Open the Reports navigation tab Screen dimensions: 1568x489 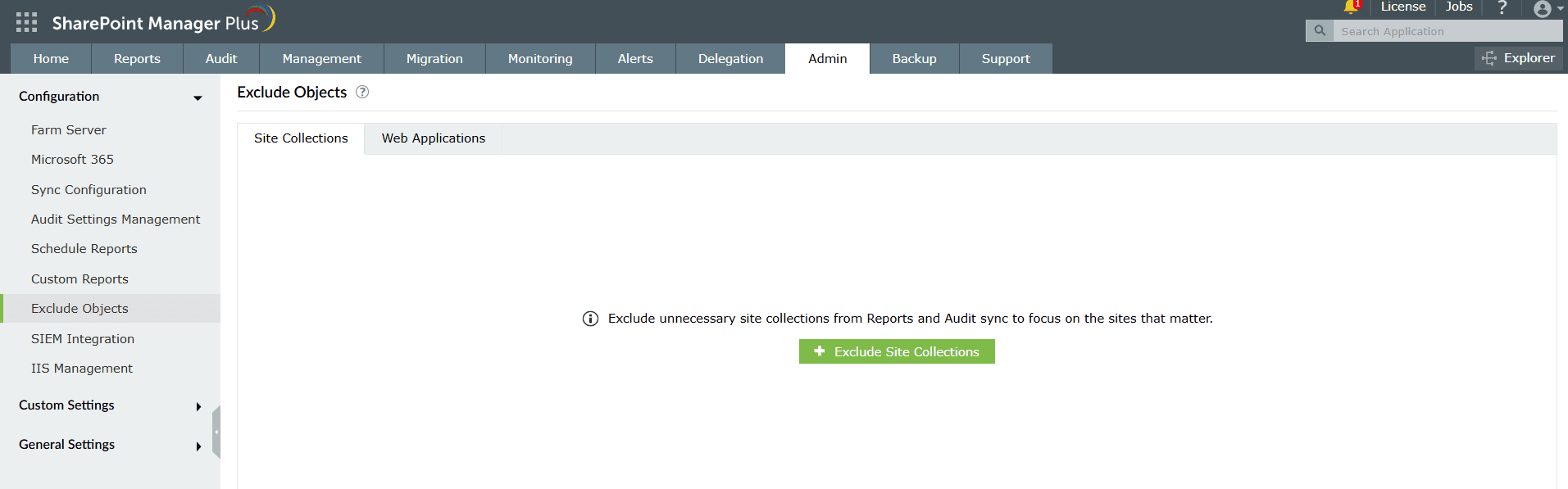click(x=136, y=58)
